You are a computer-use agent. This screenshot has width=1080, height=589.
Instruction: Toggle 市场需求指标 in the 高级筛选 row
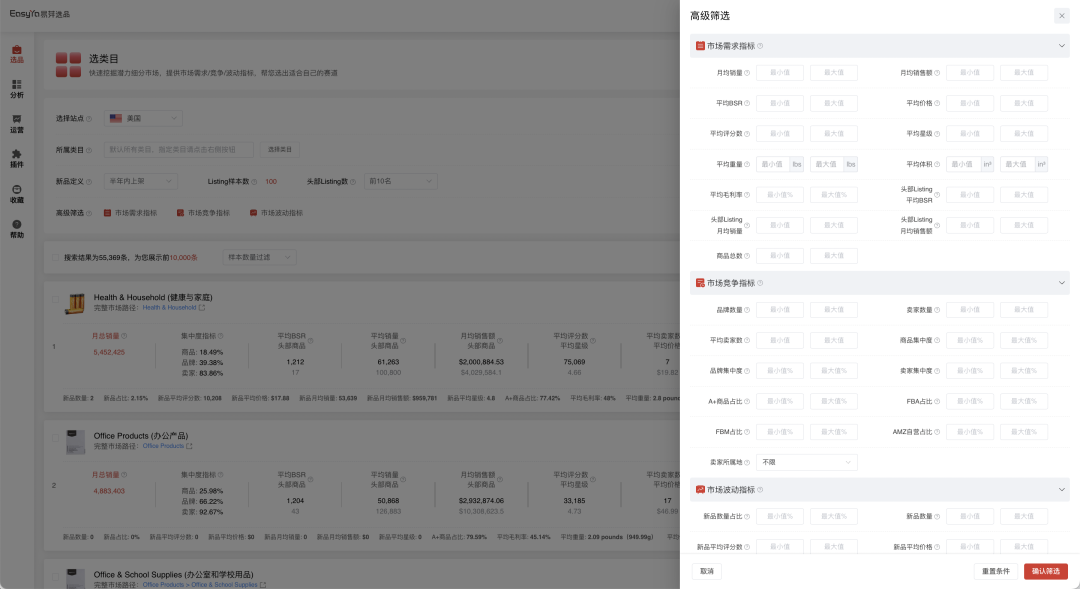[130, 213]
